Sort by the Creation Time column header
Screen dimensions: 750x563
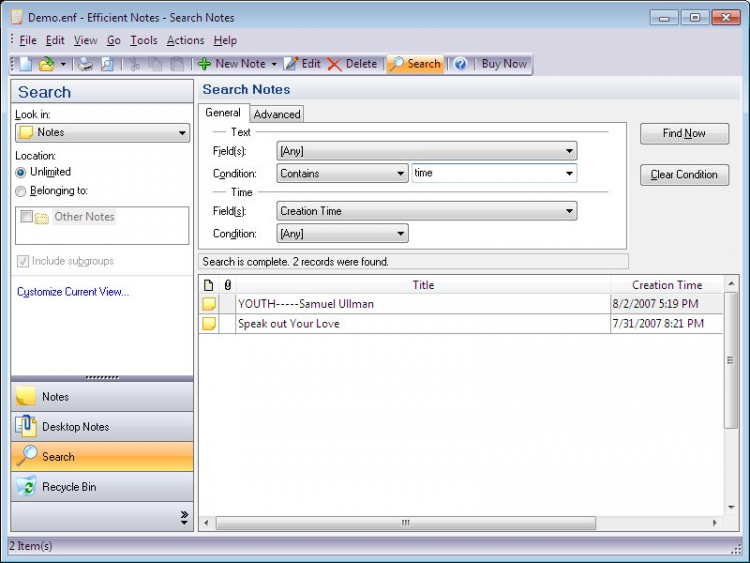tap(667, 285)
